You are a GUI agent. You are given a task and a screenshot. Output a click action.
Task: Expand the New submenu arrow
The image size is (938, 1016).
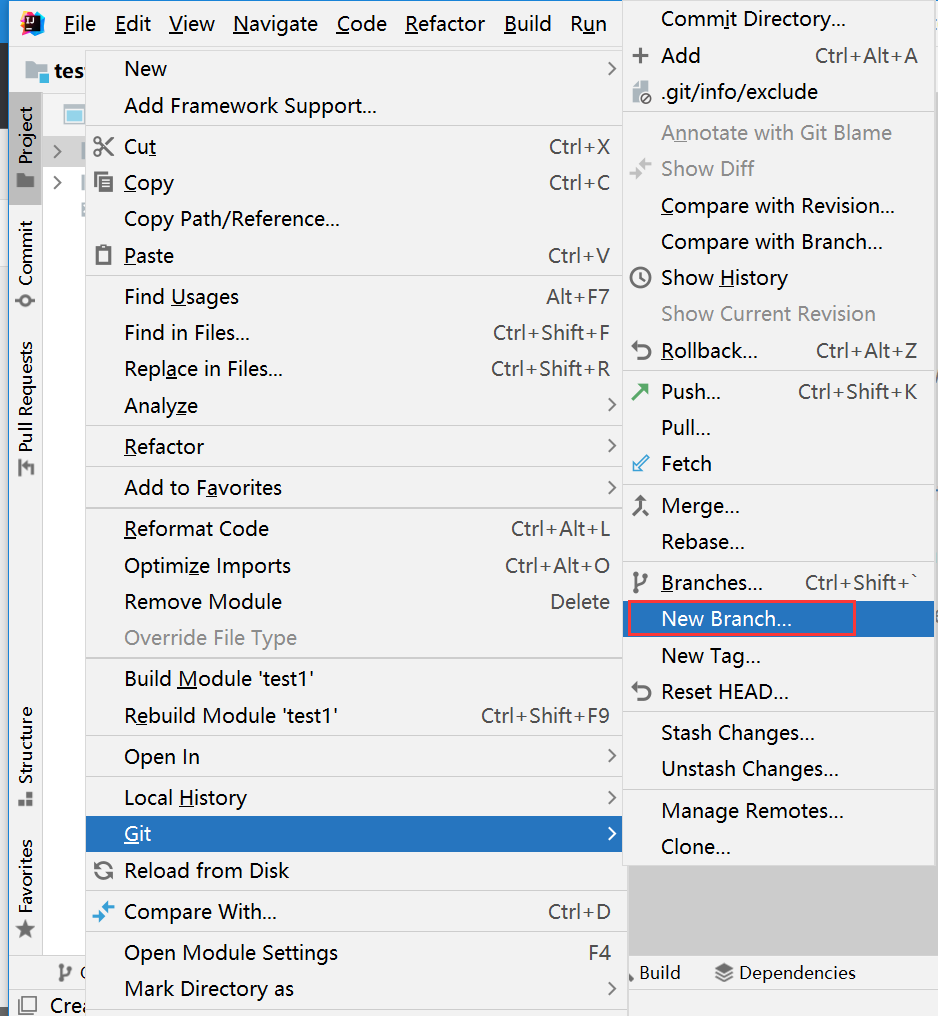[612, 69]
